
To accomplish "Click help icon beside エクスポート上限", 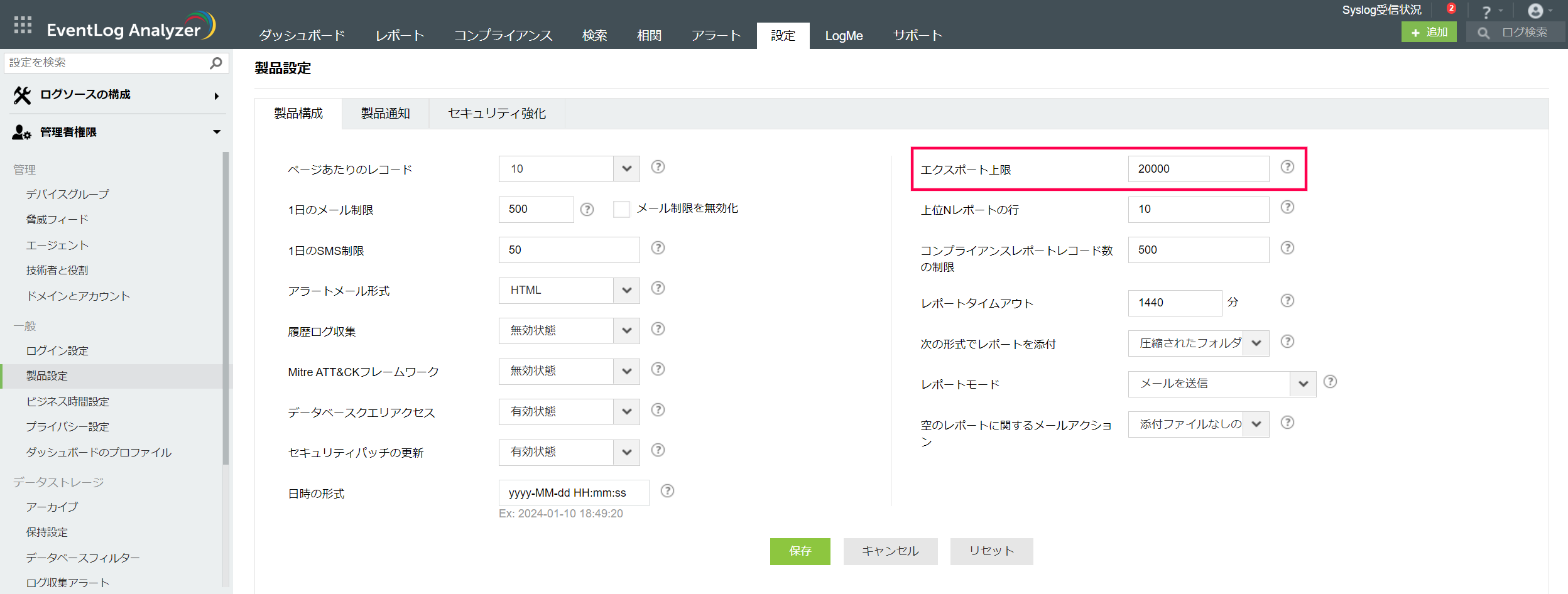I will coord(1287,167).
